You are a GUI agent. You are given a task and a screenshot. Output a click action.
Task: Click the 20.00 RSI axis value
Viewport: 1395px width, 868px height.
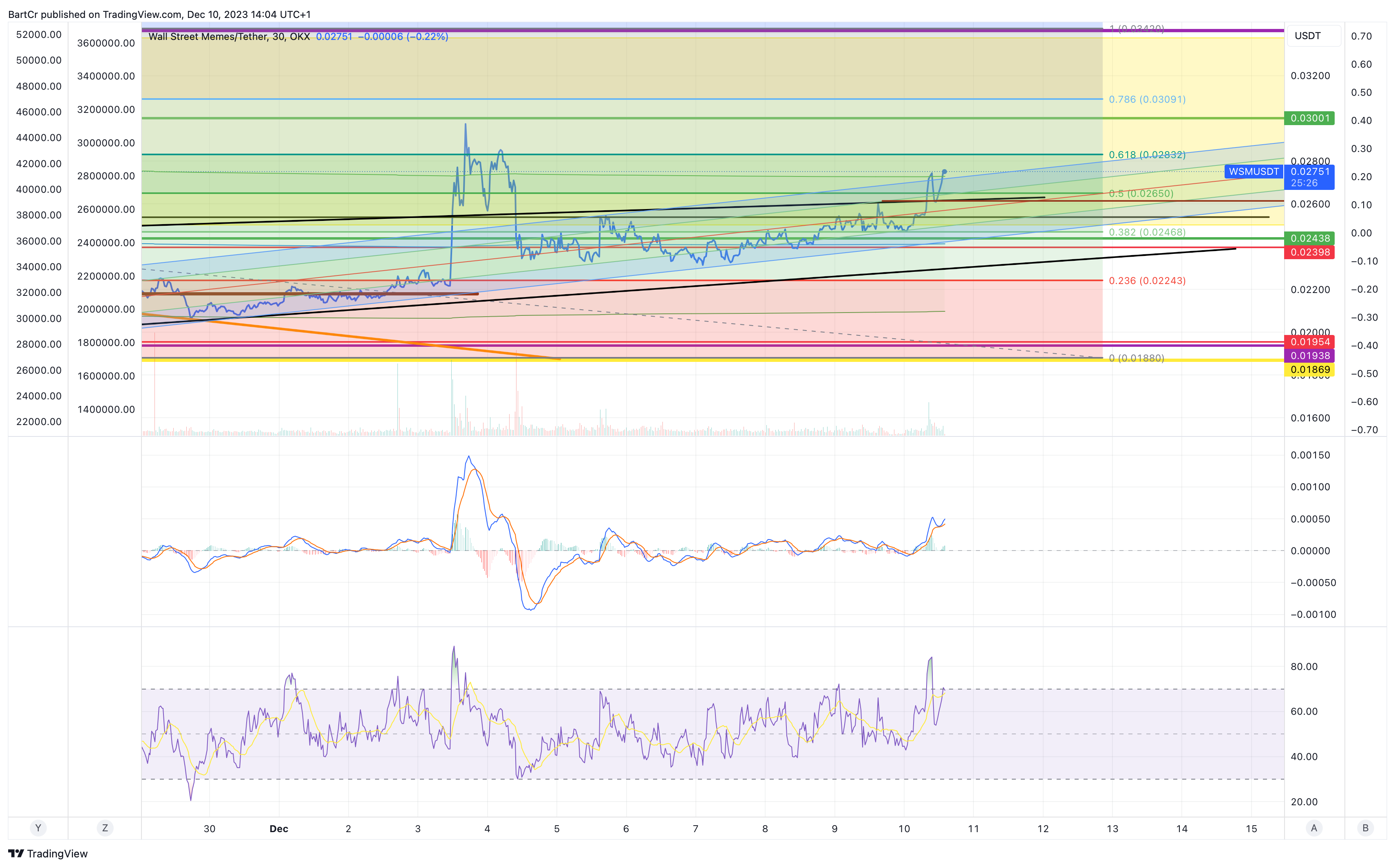click(x=1304, y=802)
